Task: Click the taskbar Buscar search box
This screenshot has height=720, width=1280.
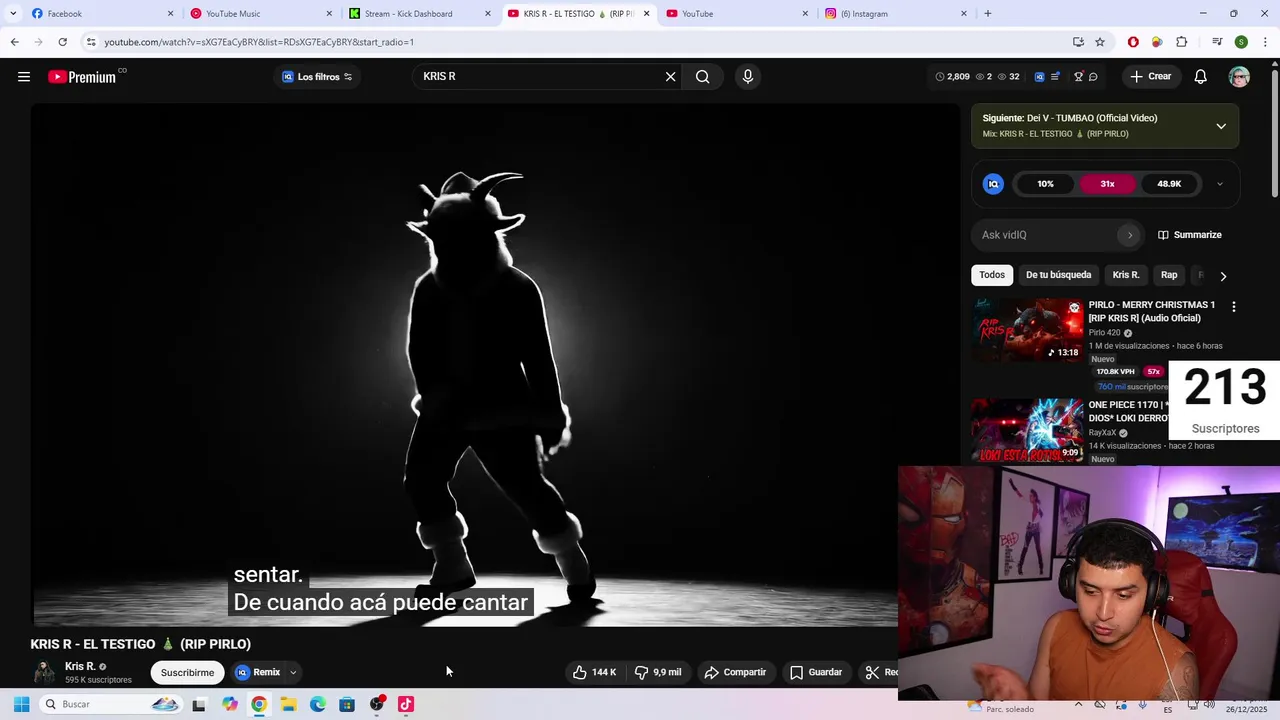Action: pos(110,704)
